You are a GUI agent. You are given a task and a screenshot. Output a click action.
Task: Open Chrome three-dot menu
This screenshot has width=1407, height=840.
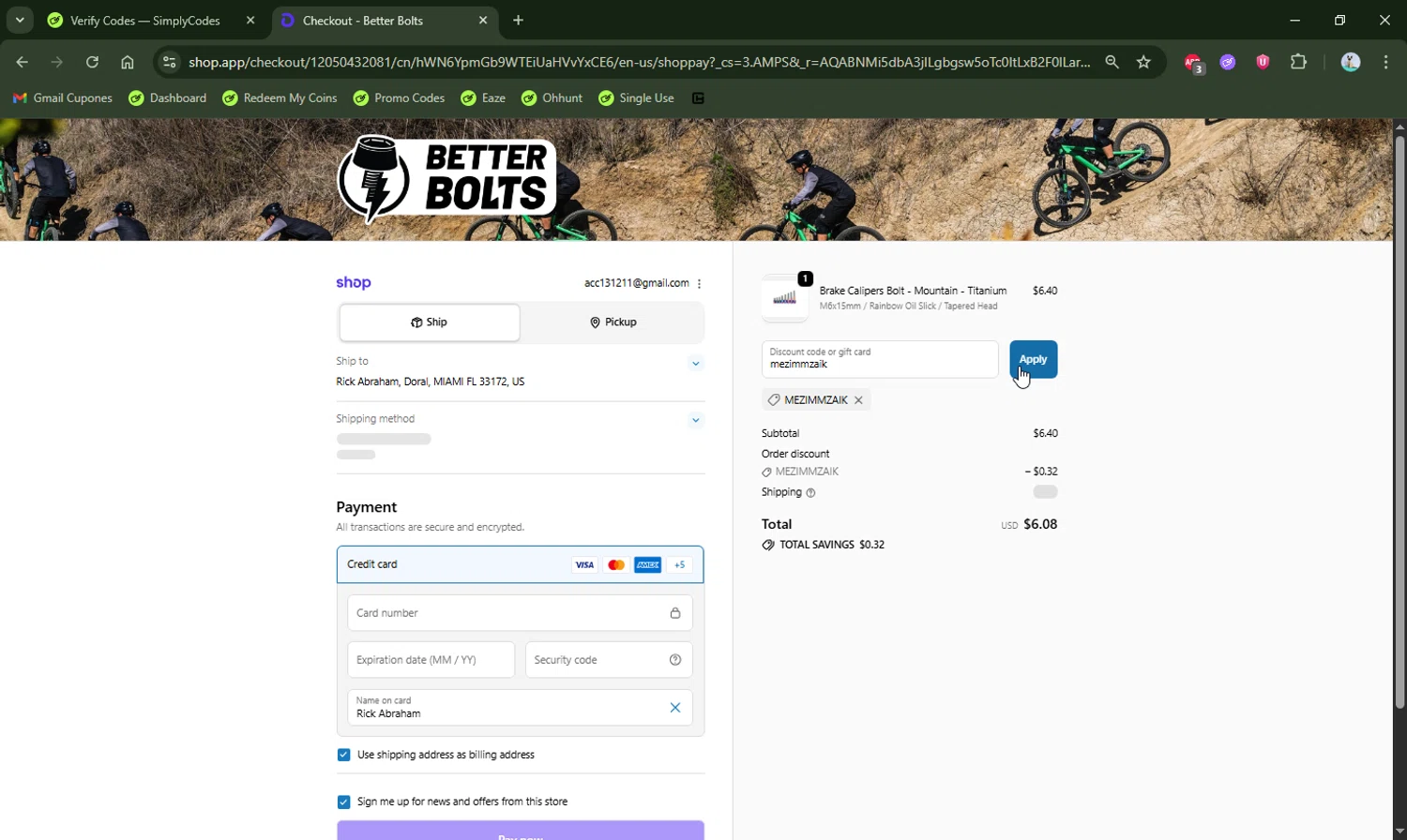[1385, 62]
